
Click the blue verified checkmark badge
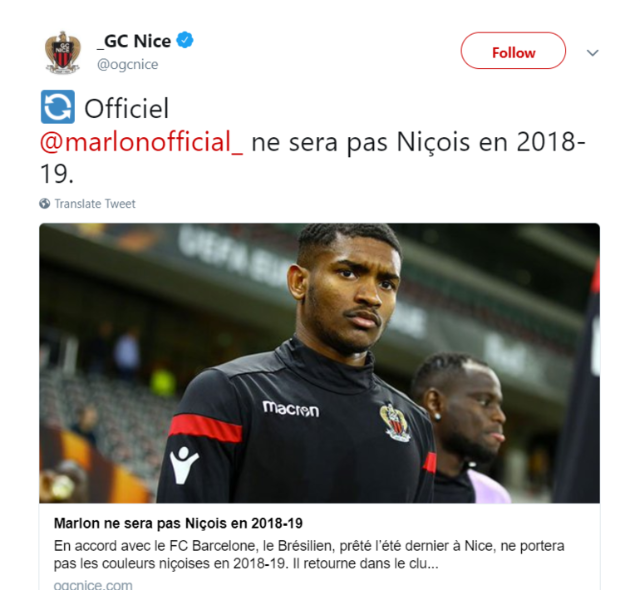point(185,40)
